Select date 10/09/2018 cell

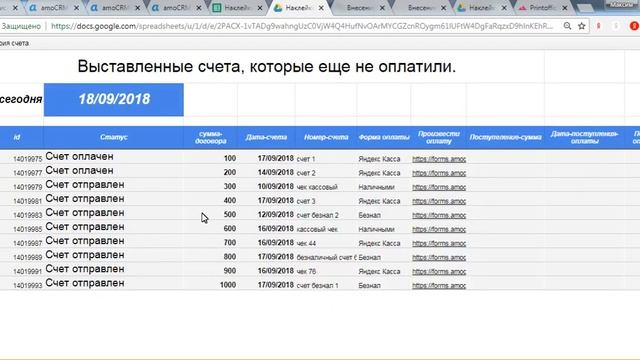(276, 187)
